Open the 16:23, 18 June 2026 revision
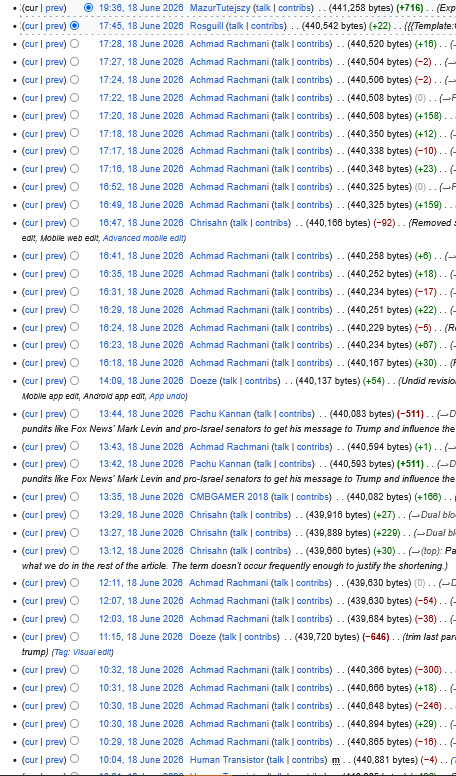This screenshot has width=456, height=776. (x=141, y=345)
